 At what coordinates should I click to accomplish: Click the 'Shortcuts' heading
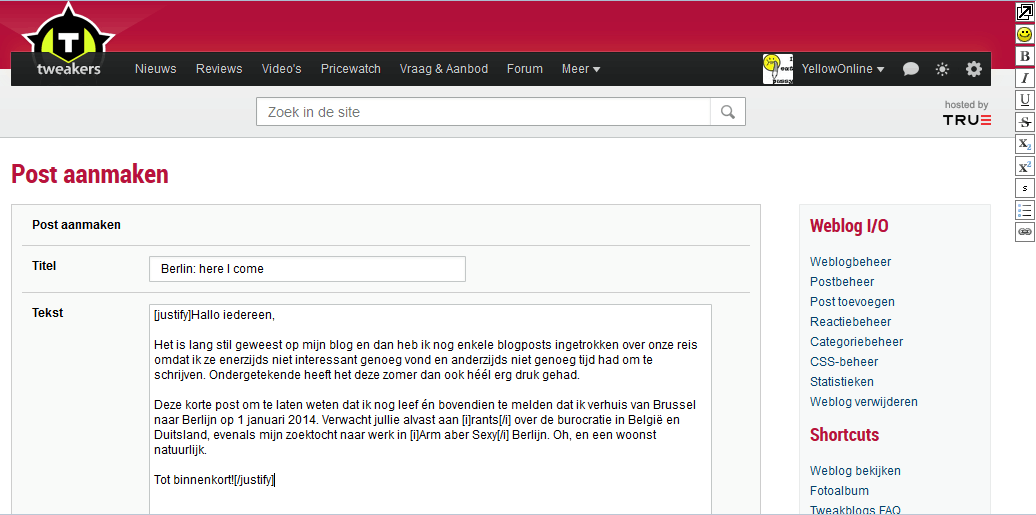pyautogui.click(x=844, y=435)
